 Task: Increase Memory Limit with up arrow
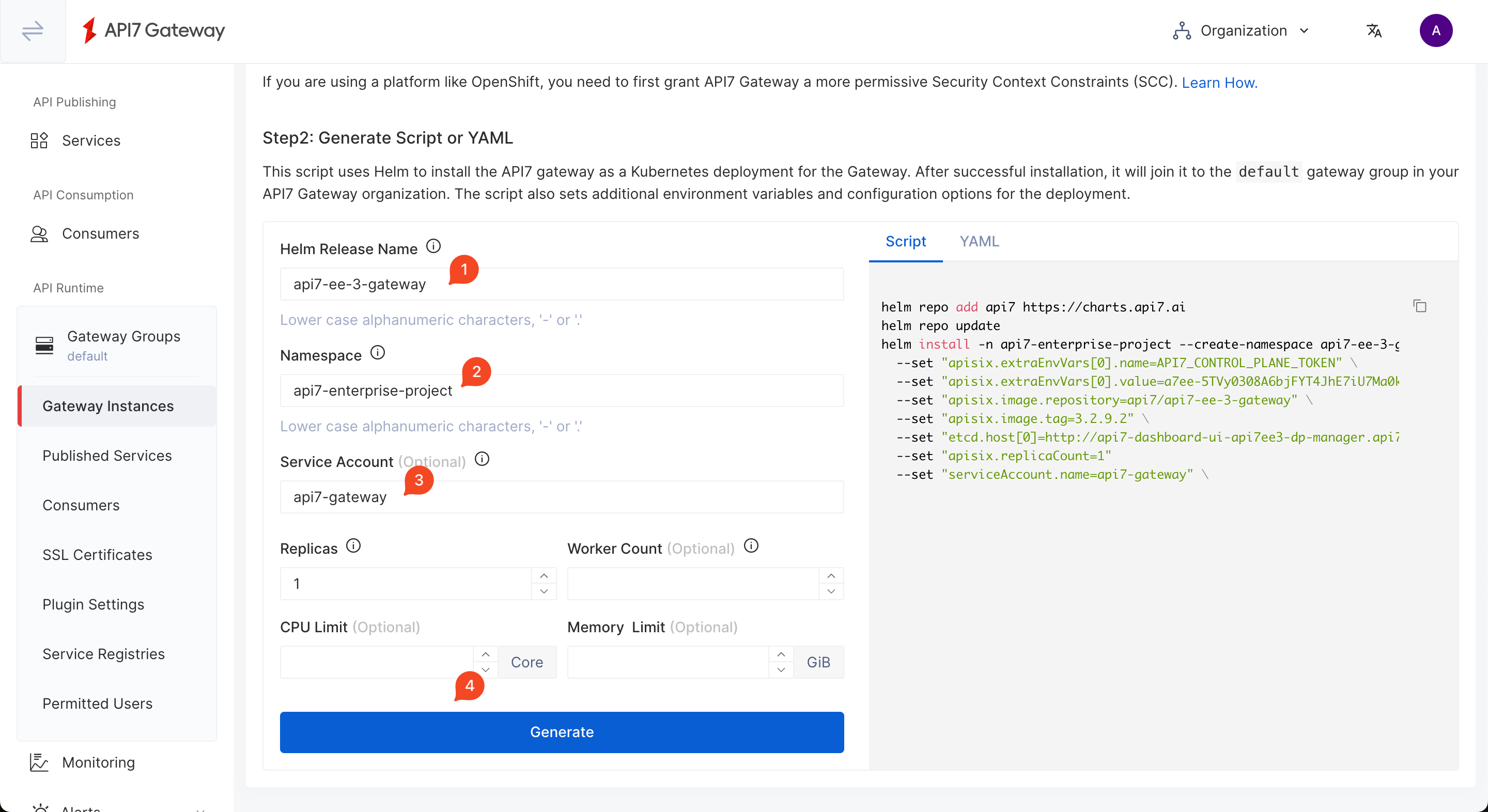(781, 654)
